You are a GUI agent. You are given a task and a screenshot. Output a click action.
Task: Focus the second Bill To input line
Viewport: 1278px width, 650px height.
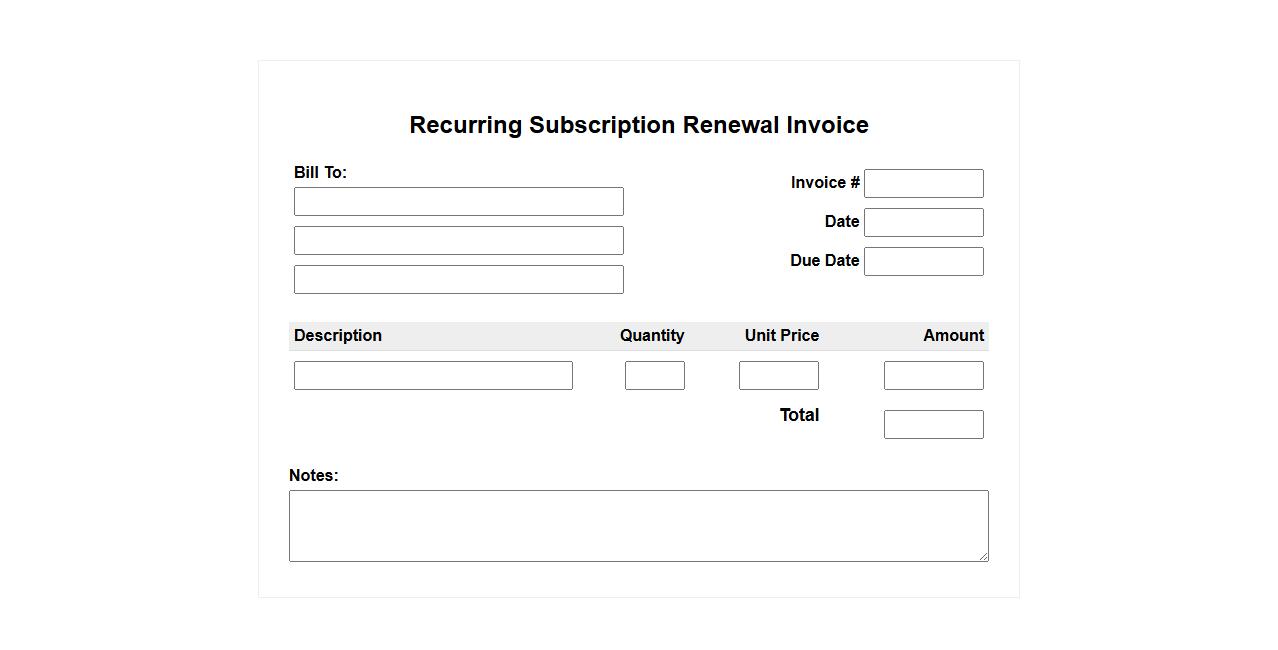(458, 240)
